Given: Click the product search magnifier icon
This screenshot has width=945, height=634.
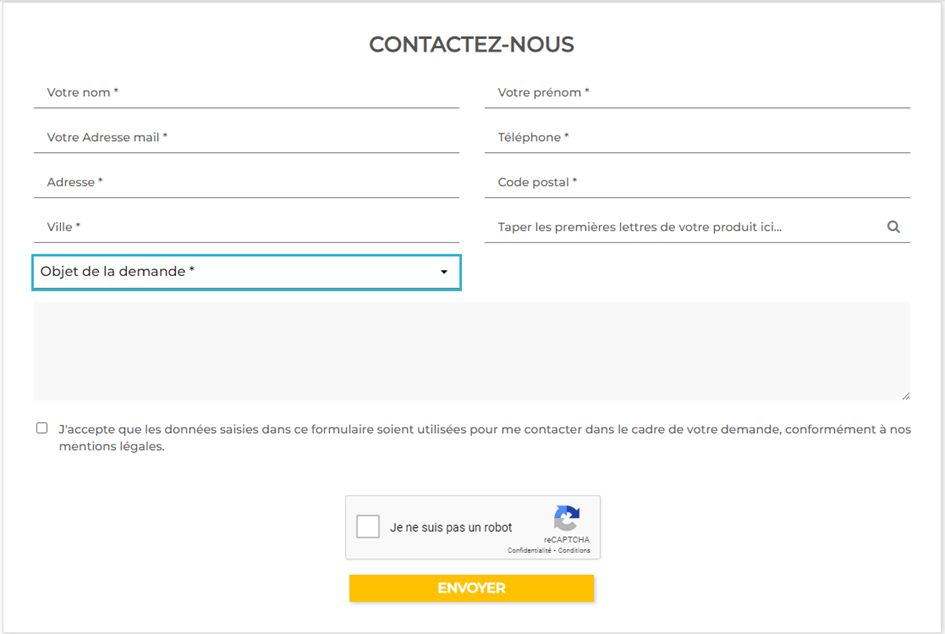Looking at the screenshot, I should pyautogui.click(x=893, y=227).
